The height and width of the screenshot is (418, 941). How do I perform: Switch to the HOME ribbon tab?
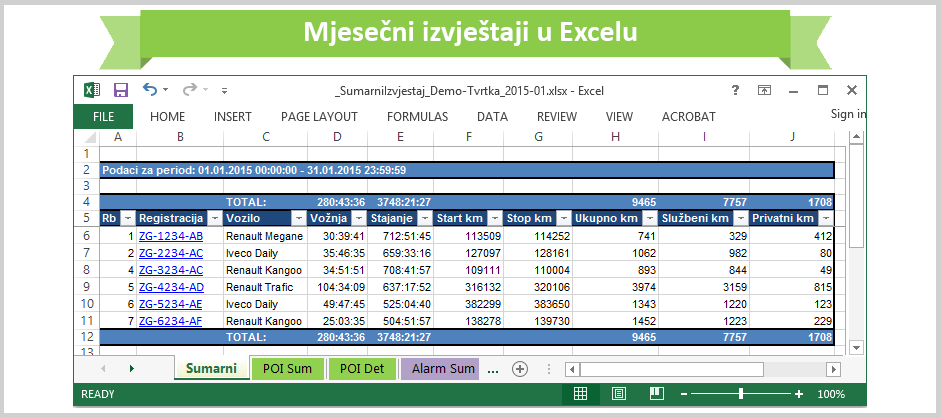(x=167, y=117)
